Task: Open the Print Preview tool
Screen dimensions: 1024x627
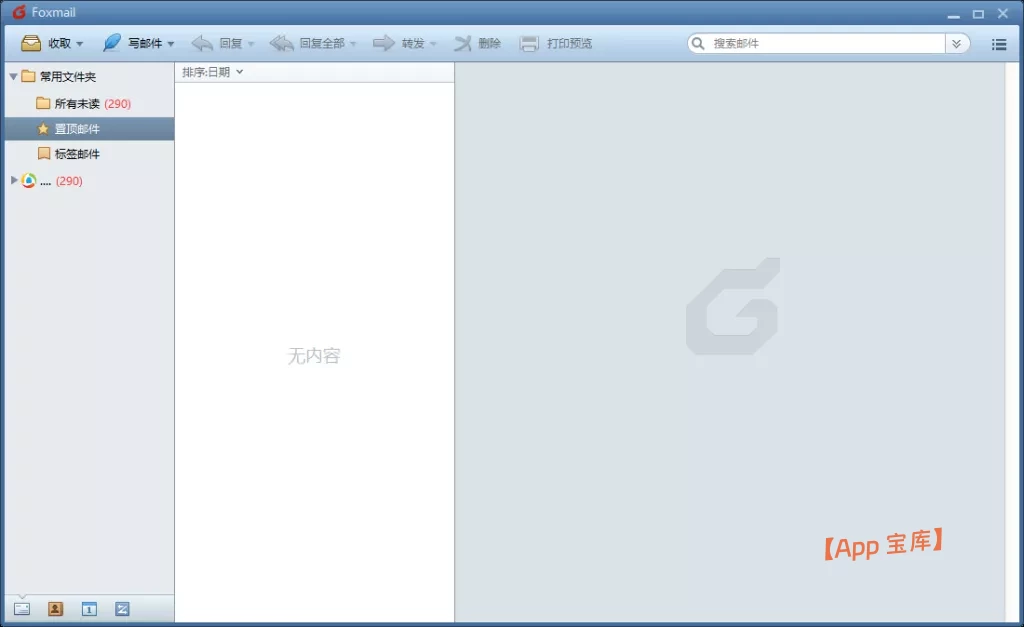Action: coord(556,43)
